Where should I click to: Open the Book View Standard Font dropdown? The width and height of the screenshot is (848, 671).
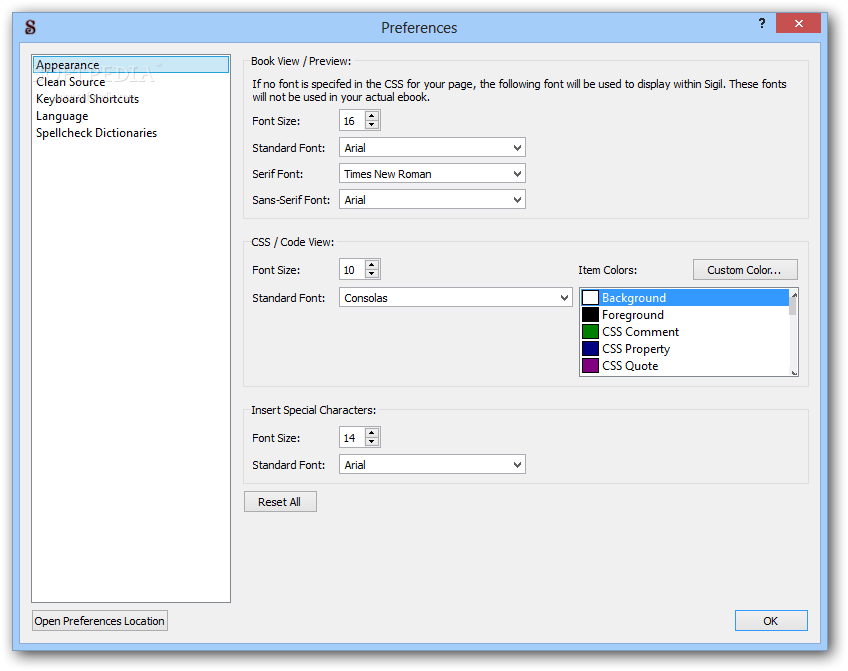(432, 148)
